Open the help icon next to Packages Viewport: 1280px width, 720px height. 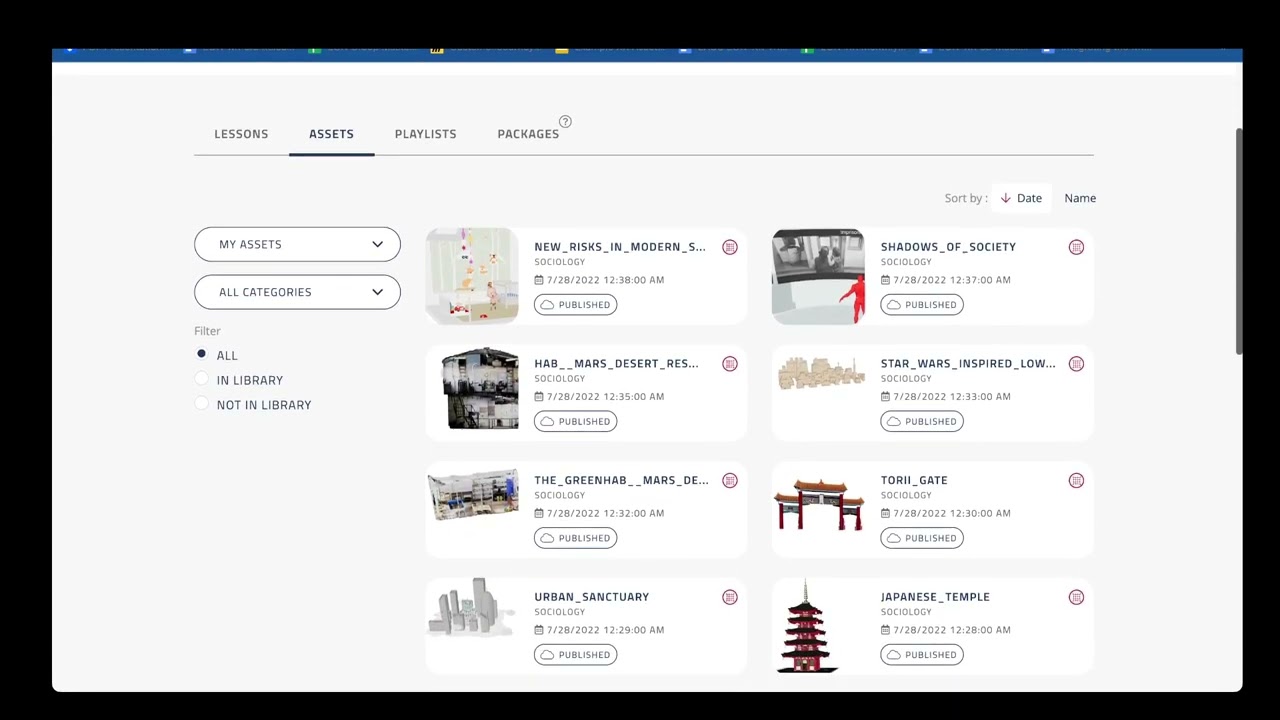(565, 122)
